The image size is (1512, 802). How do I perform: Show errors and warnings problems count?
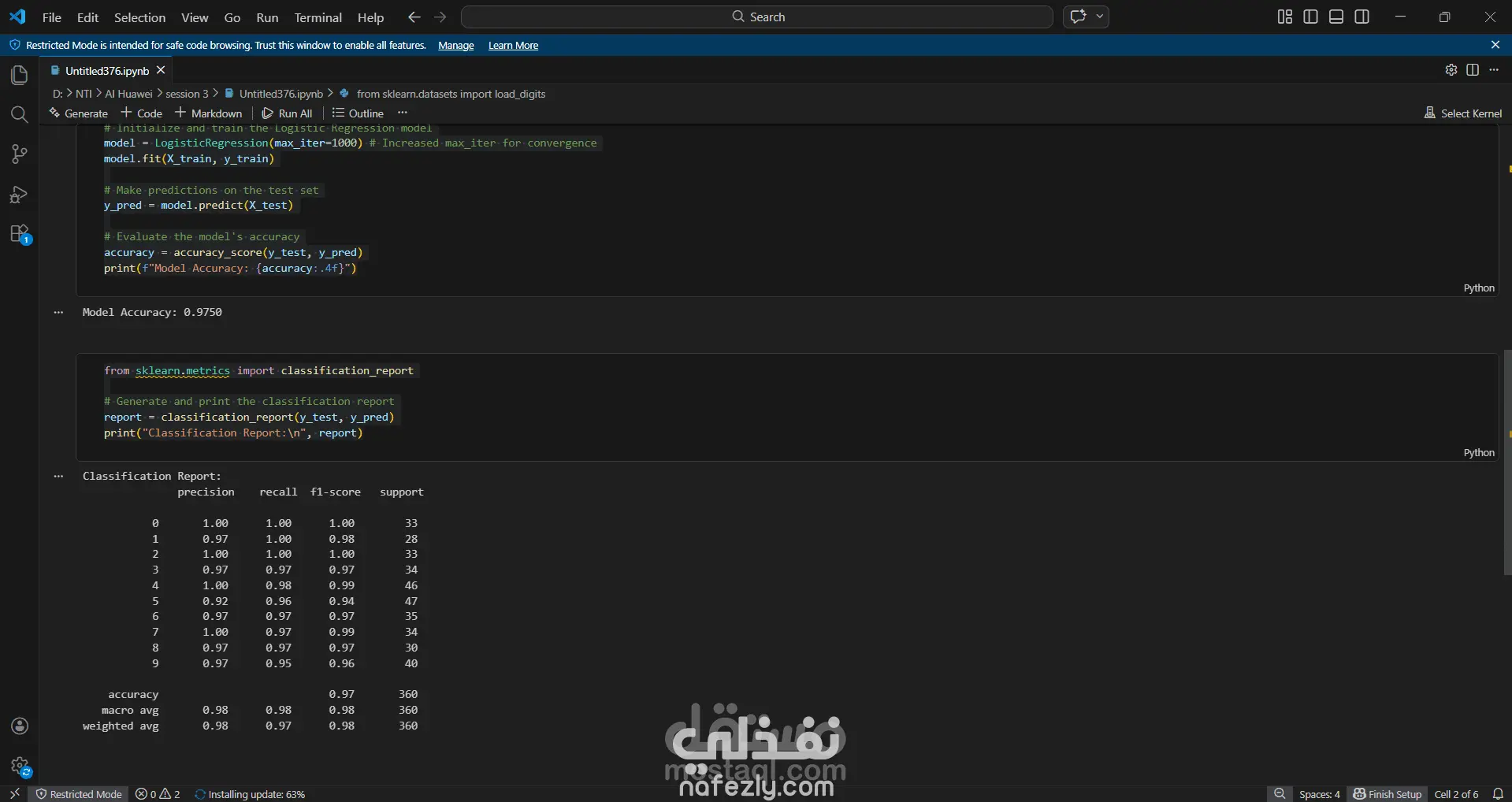[x=158, y=793]
